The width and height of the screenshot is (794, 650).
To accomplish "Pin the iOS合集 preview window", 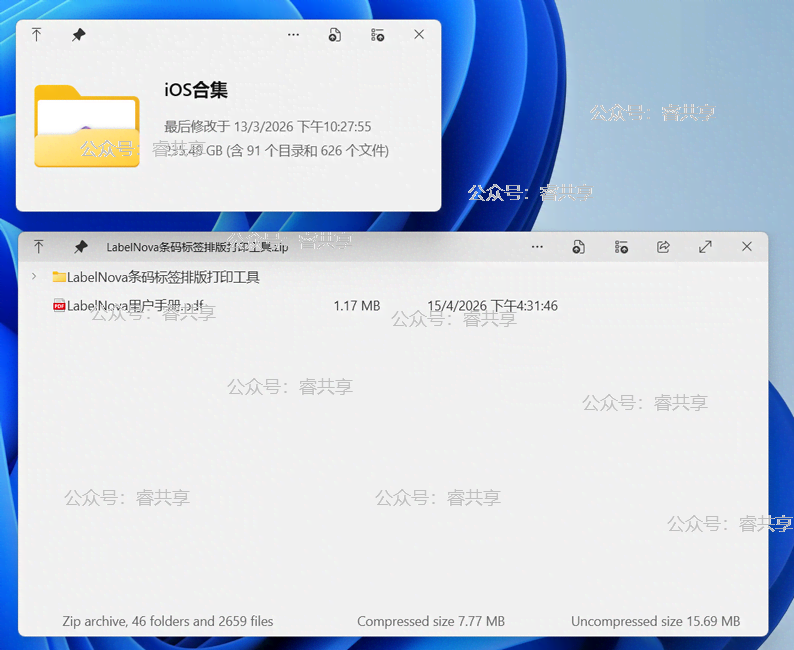I will 78,35.
